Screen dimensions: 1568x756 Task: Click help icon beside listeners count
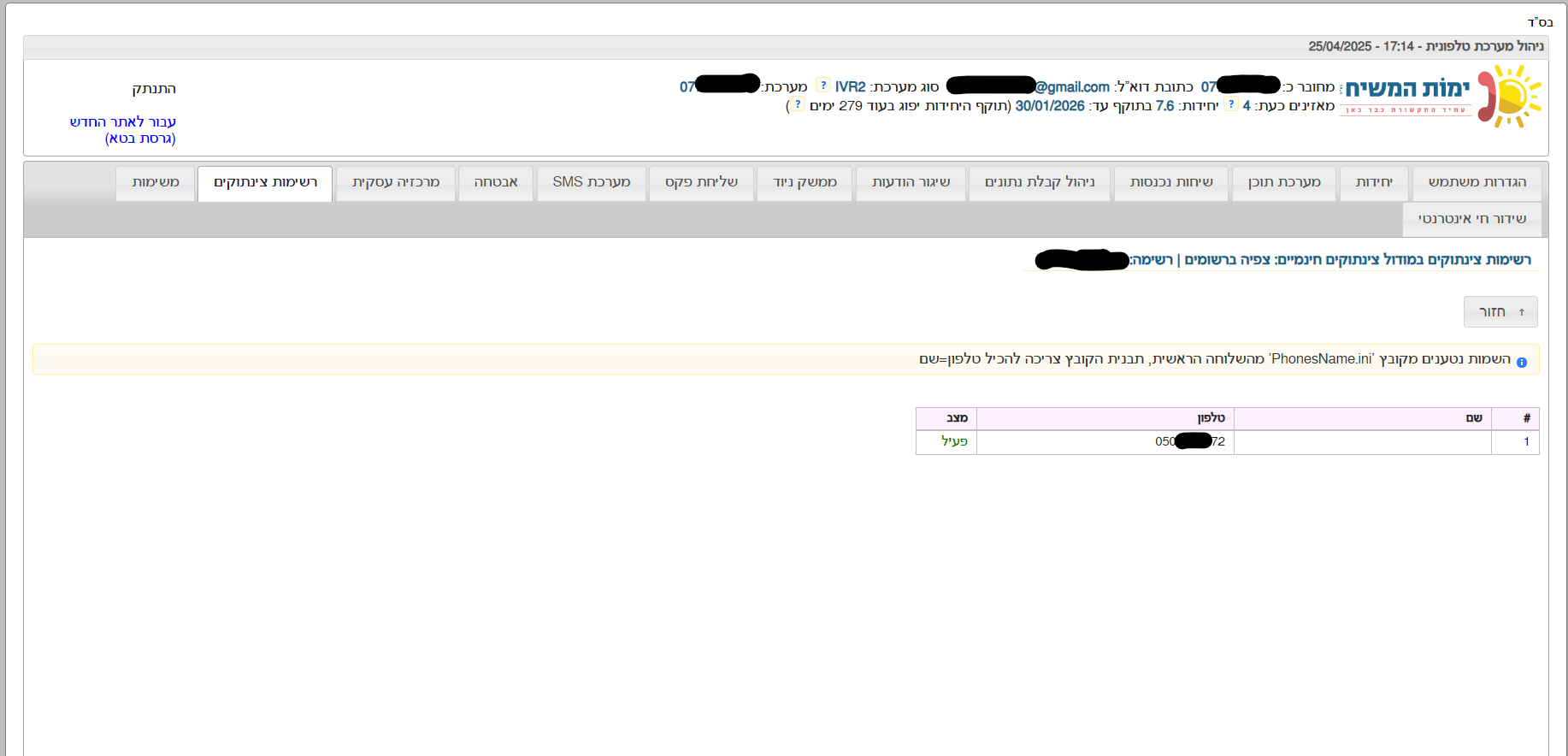(1231, 104)
